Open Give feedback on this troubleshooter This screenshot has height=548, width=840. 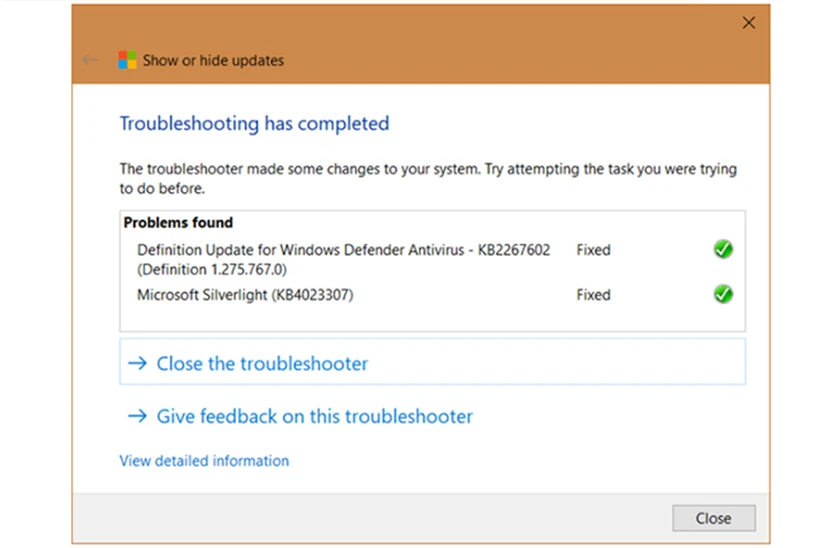pyautogui.click(x=301, y=416)
